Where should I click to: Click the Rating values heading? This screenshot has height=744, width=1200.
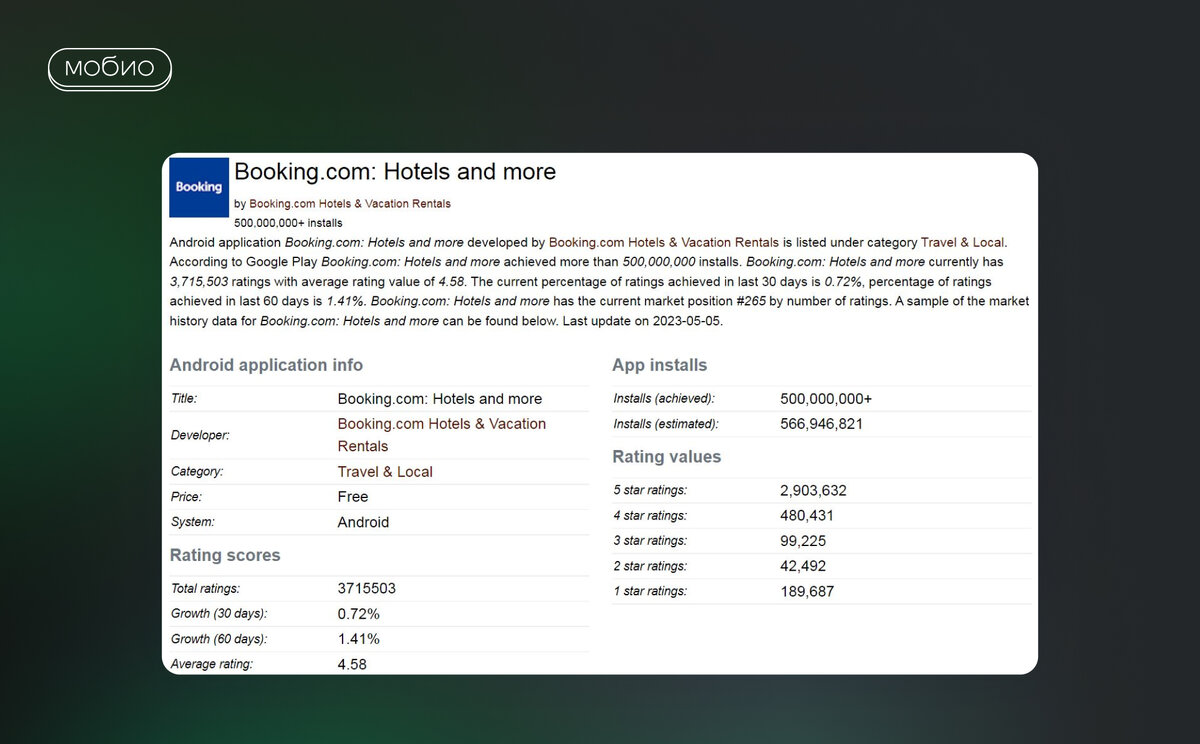pyautogui.click(x=666, y=457)
